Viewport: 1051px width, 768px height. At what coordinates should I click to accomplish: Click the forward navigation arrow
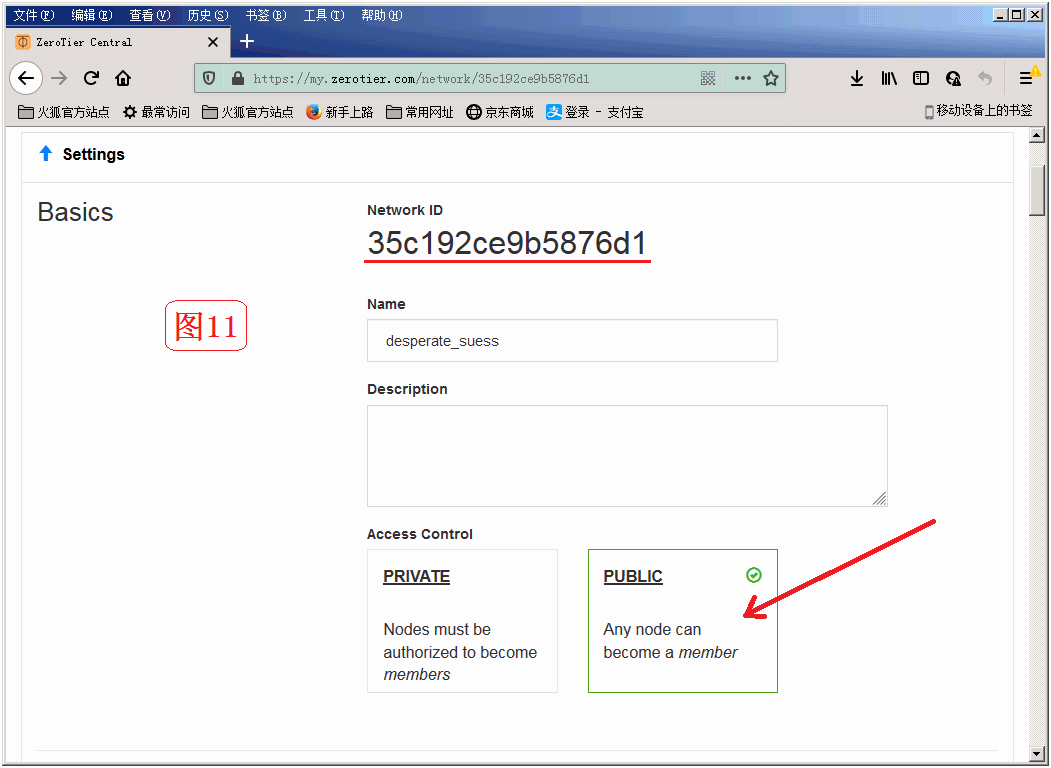click(x=59, y=78)
